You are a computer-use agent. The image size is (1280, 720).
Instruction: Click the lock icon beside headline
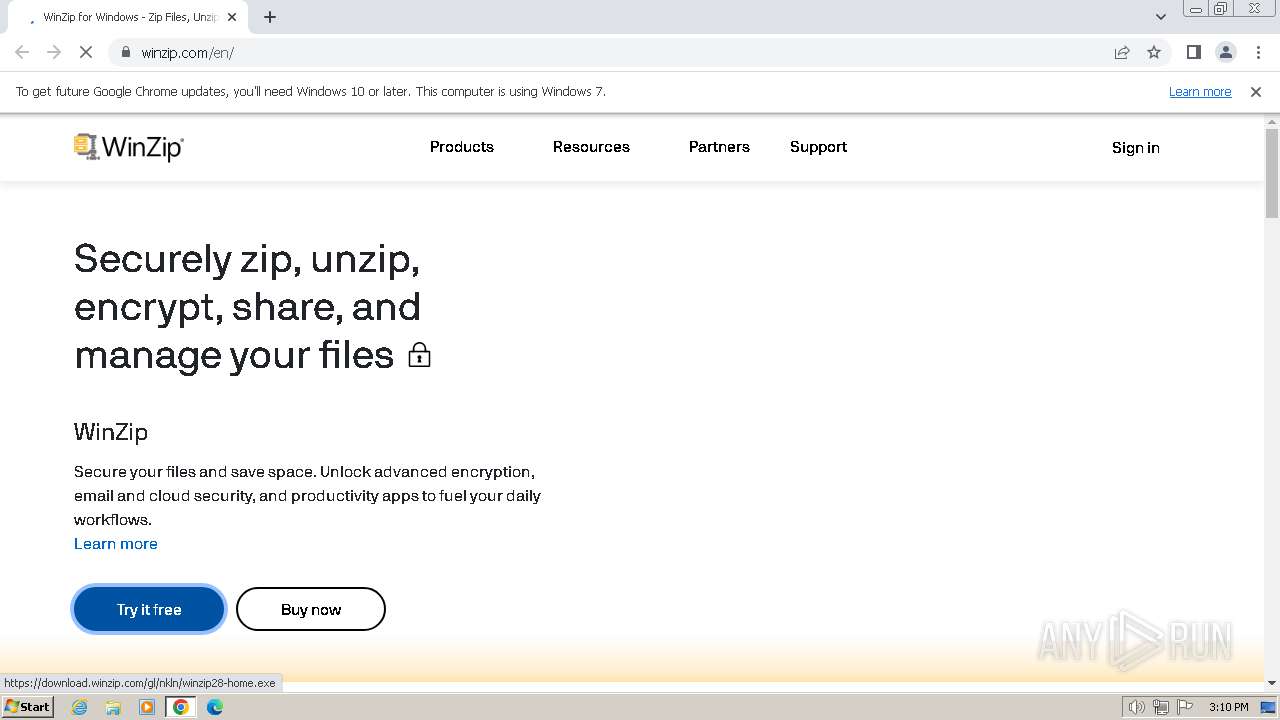point(419,355)
